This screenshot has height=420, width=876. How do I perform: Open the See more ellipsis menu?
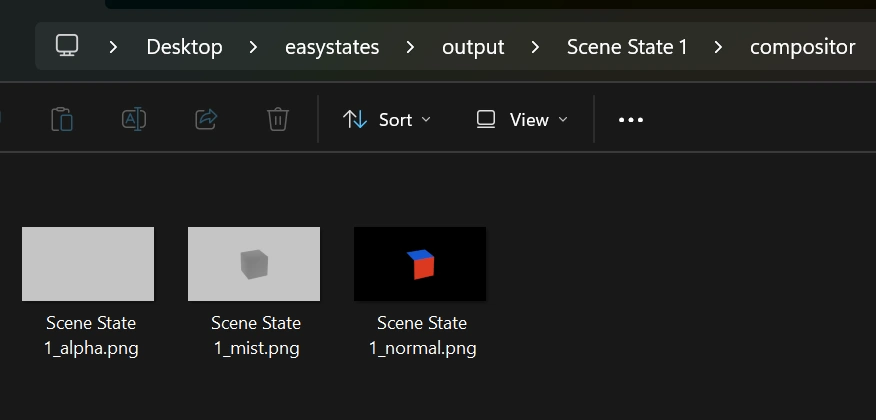(631, 120)
